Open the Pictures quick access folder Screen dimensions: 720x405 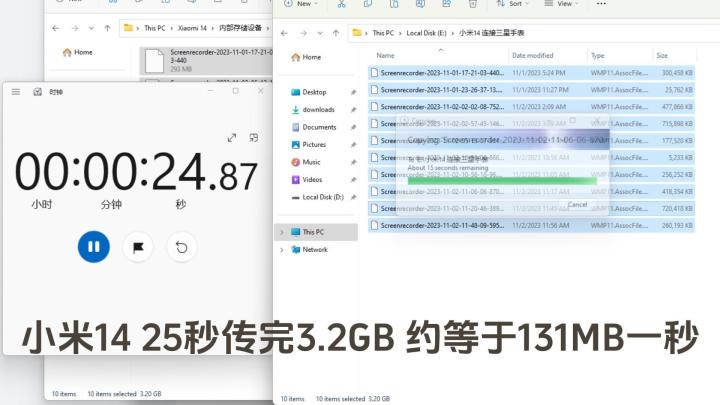pyautogui.click(x=309, y=145)
